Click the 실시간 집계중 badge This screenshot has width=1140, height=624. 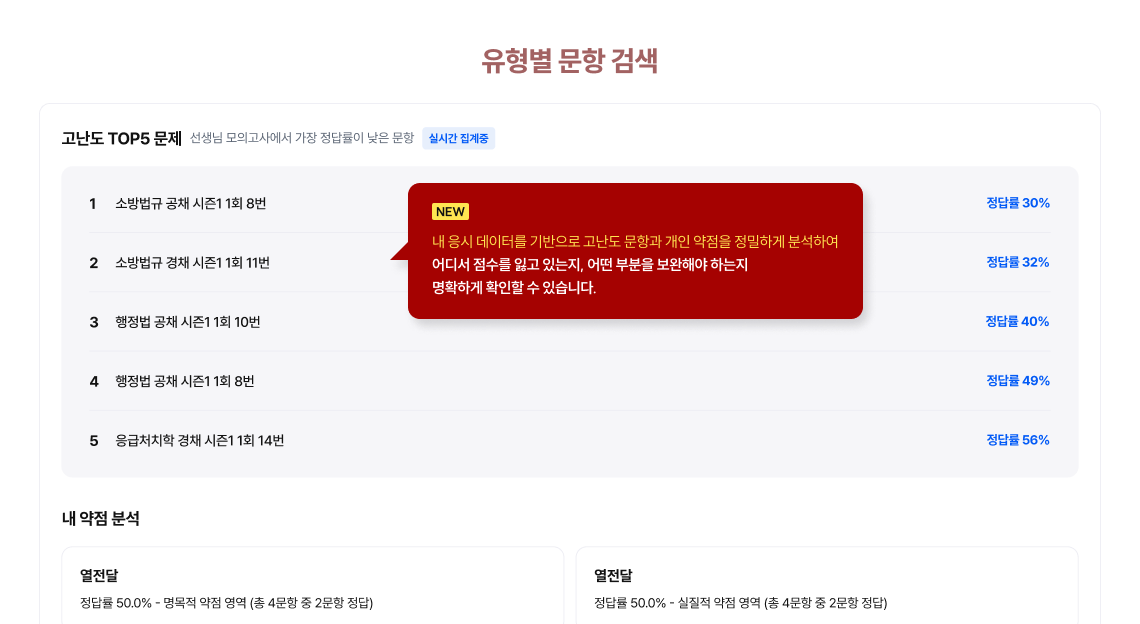point(458,138)
